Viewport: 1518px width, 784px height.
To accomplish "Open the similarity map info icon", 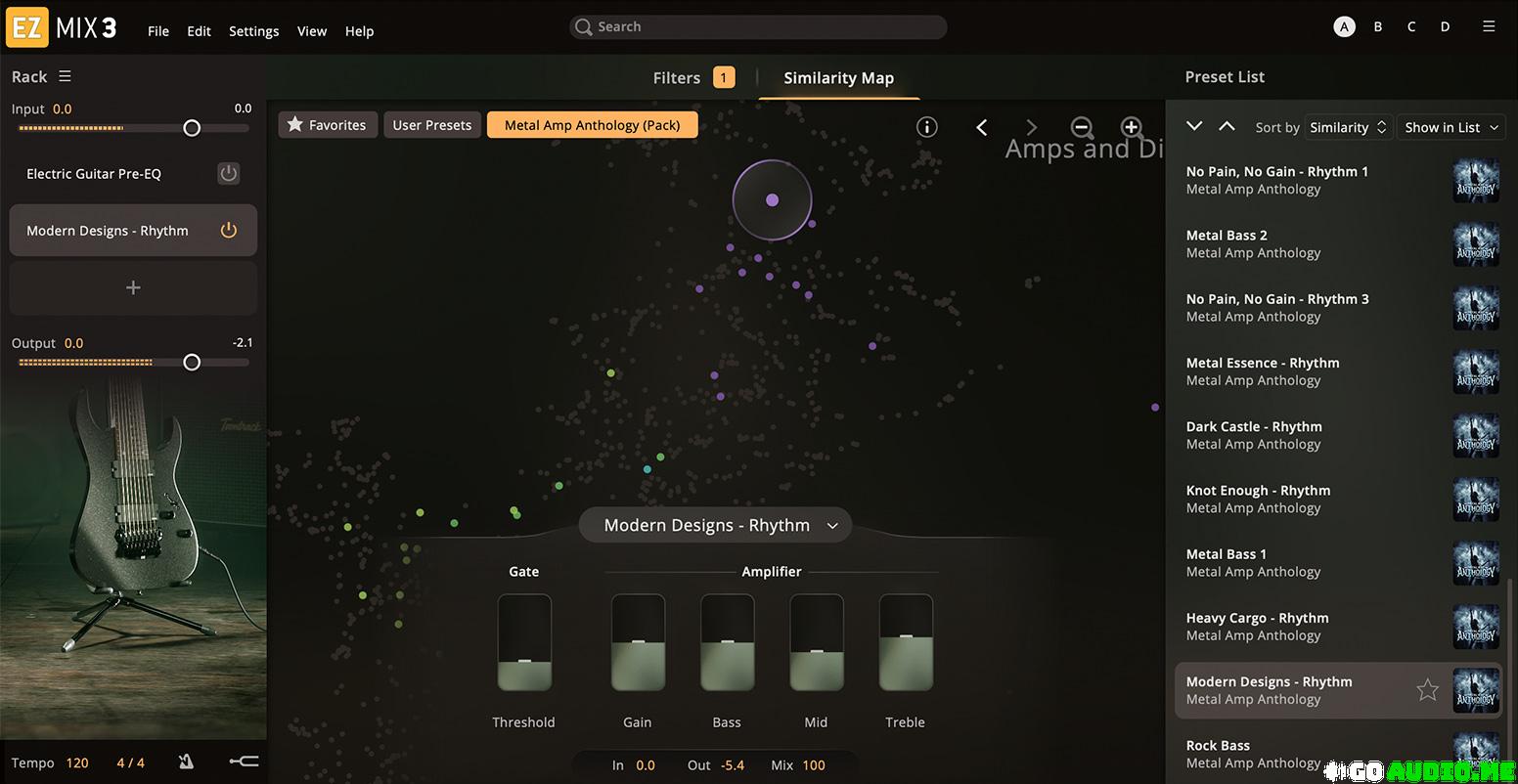I will click(x=927, y=127).
